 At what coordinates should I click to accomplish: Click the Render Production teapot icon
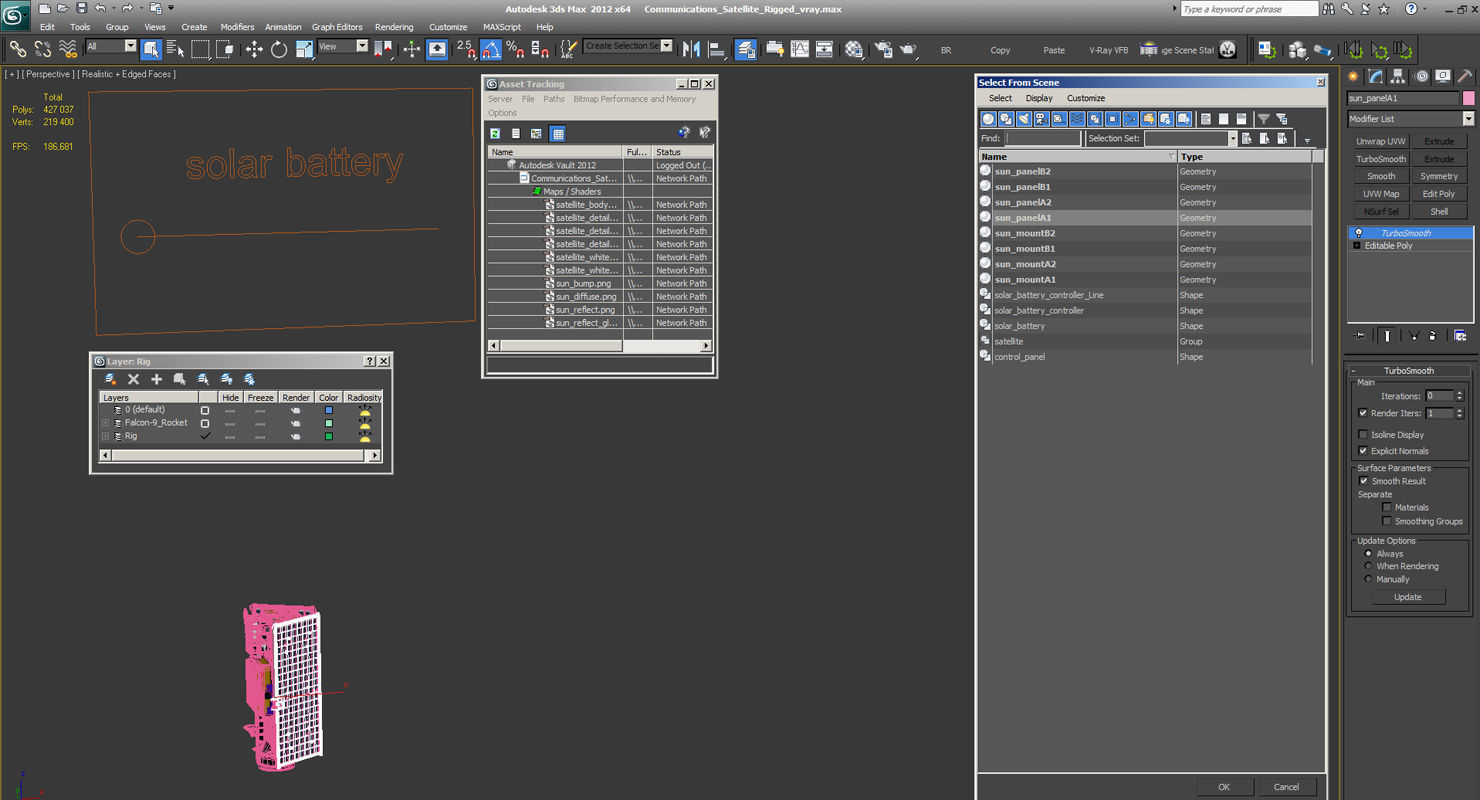point(908,49)
